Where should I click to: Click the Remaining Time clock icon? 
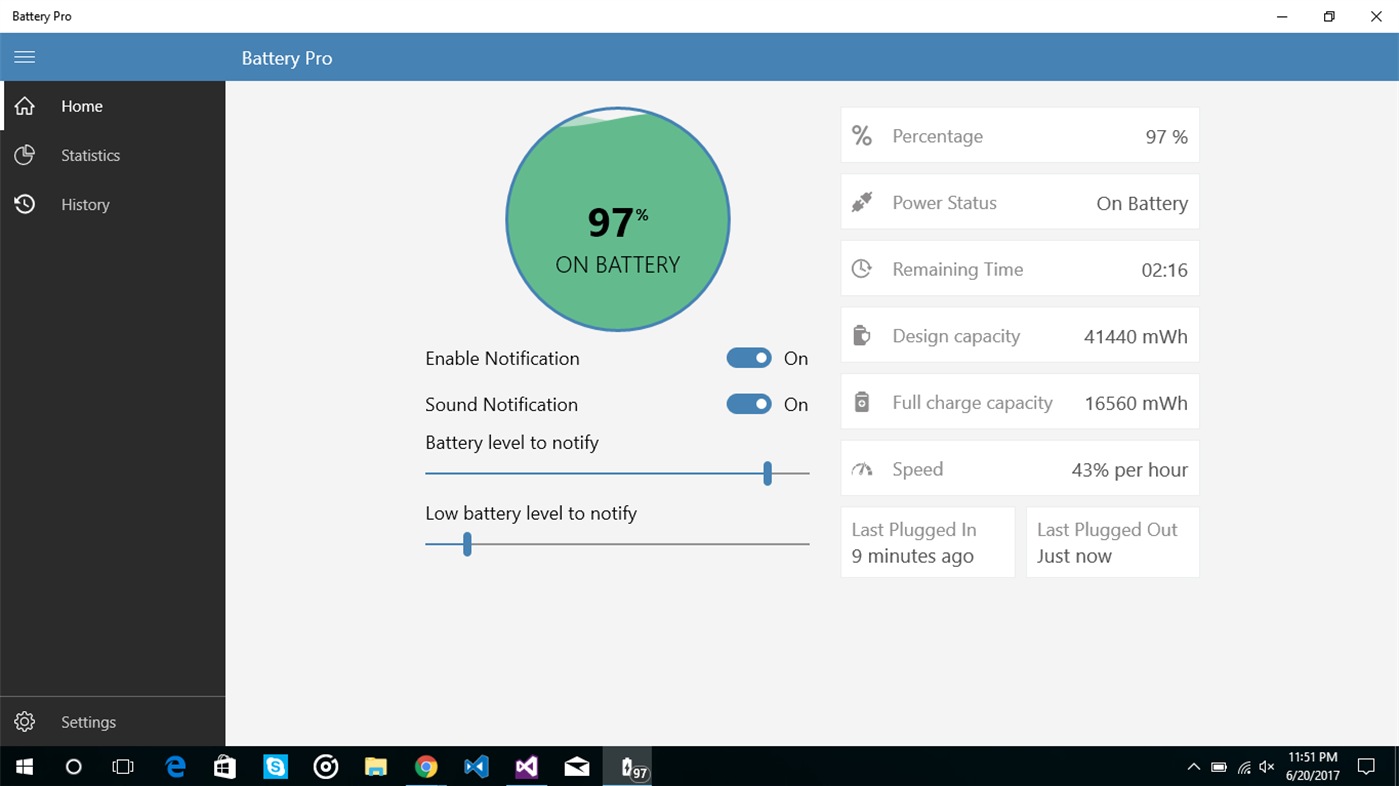[x=861, y=268]
